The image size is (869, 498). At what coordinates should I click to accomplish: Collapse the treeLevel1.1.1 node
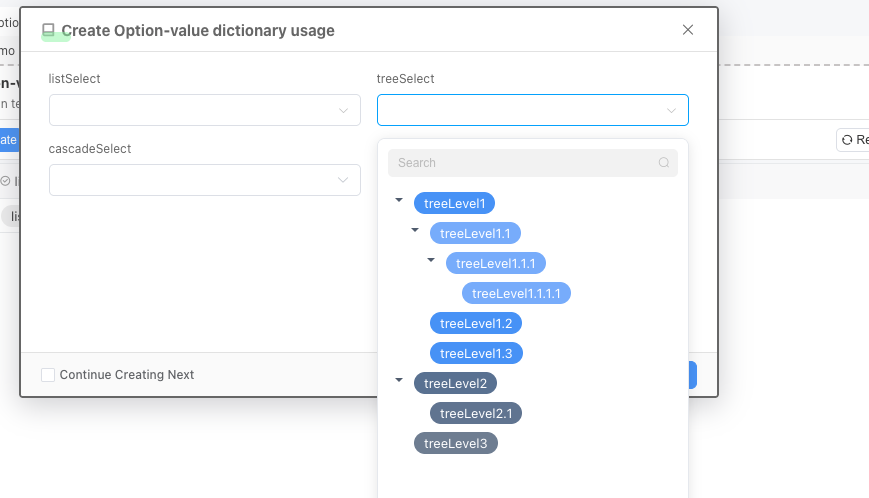point(431,261)
